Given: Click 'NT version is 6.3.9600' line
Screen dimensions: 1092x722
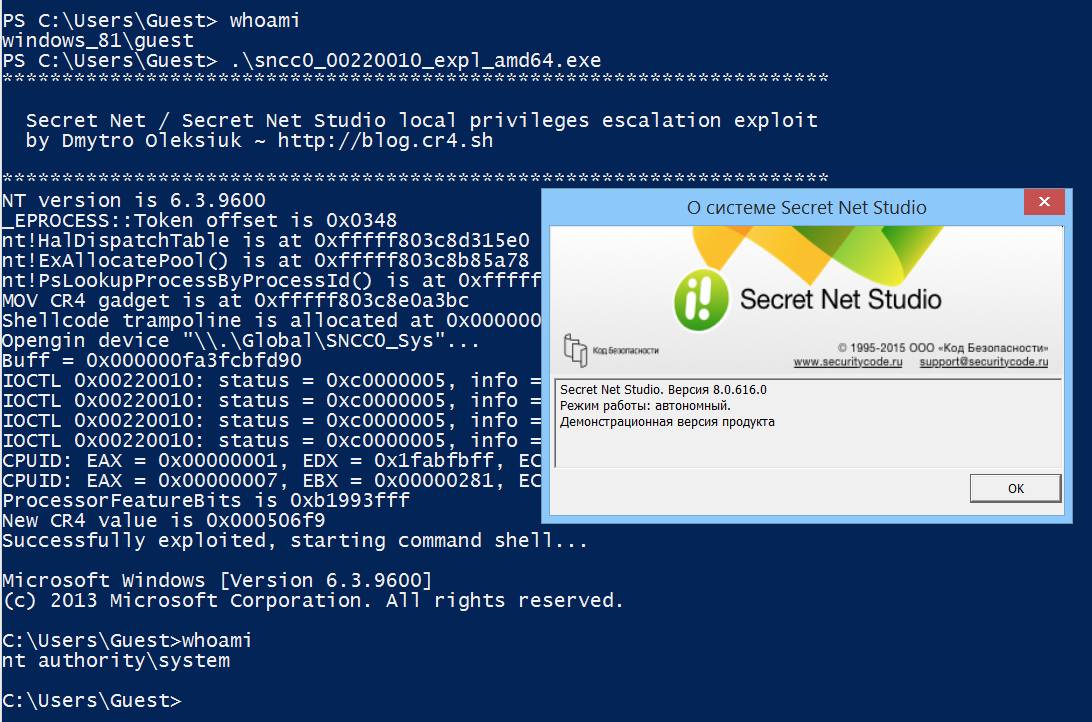Looking at the screenshot, I should point(134,201).
